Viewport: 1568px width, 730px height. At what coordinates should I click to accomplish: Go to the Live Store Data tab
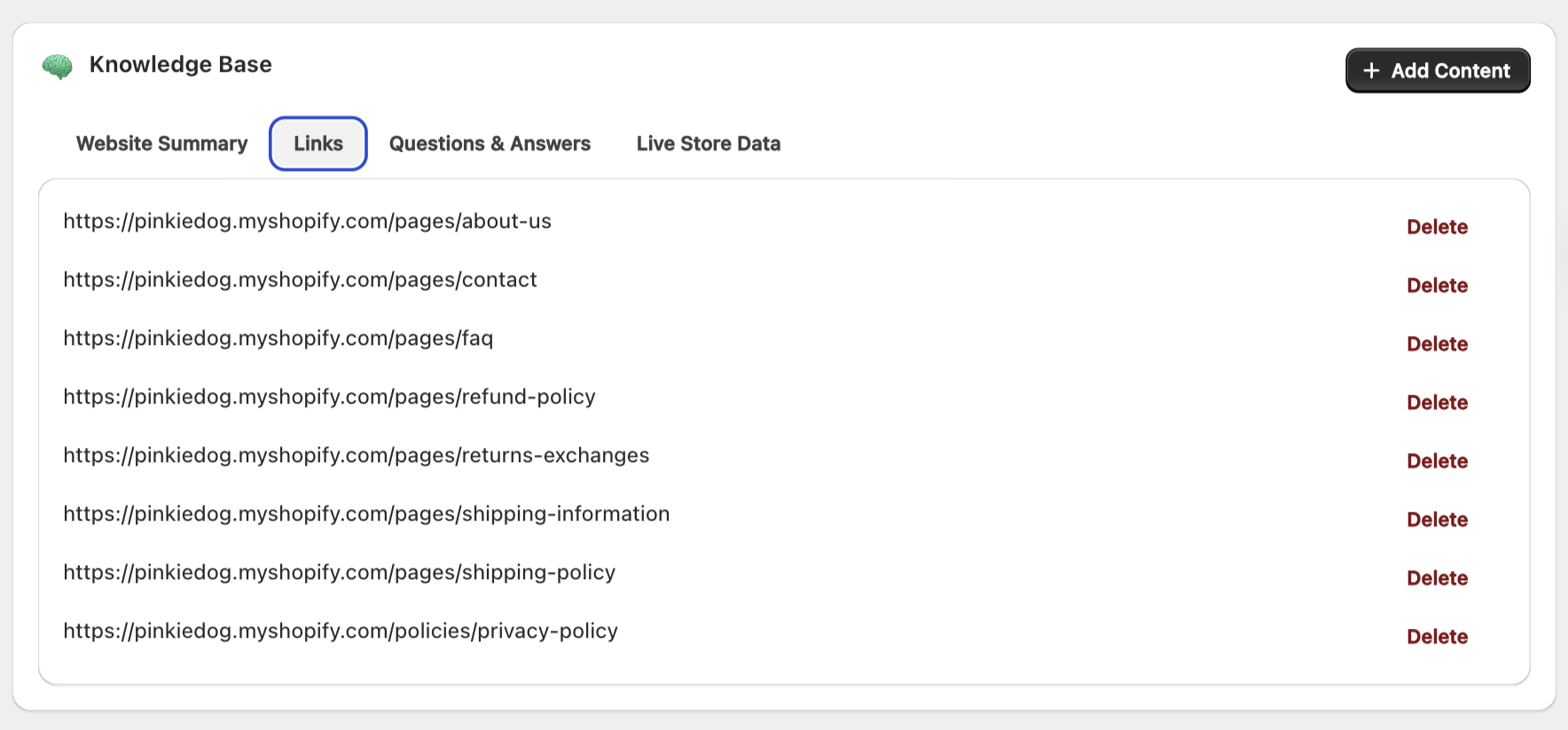click(x=708, y=144)
